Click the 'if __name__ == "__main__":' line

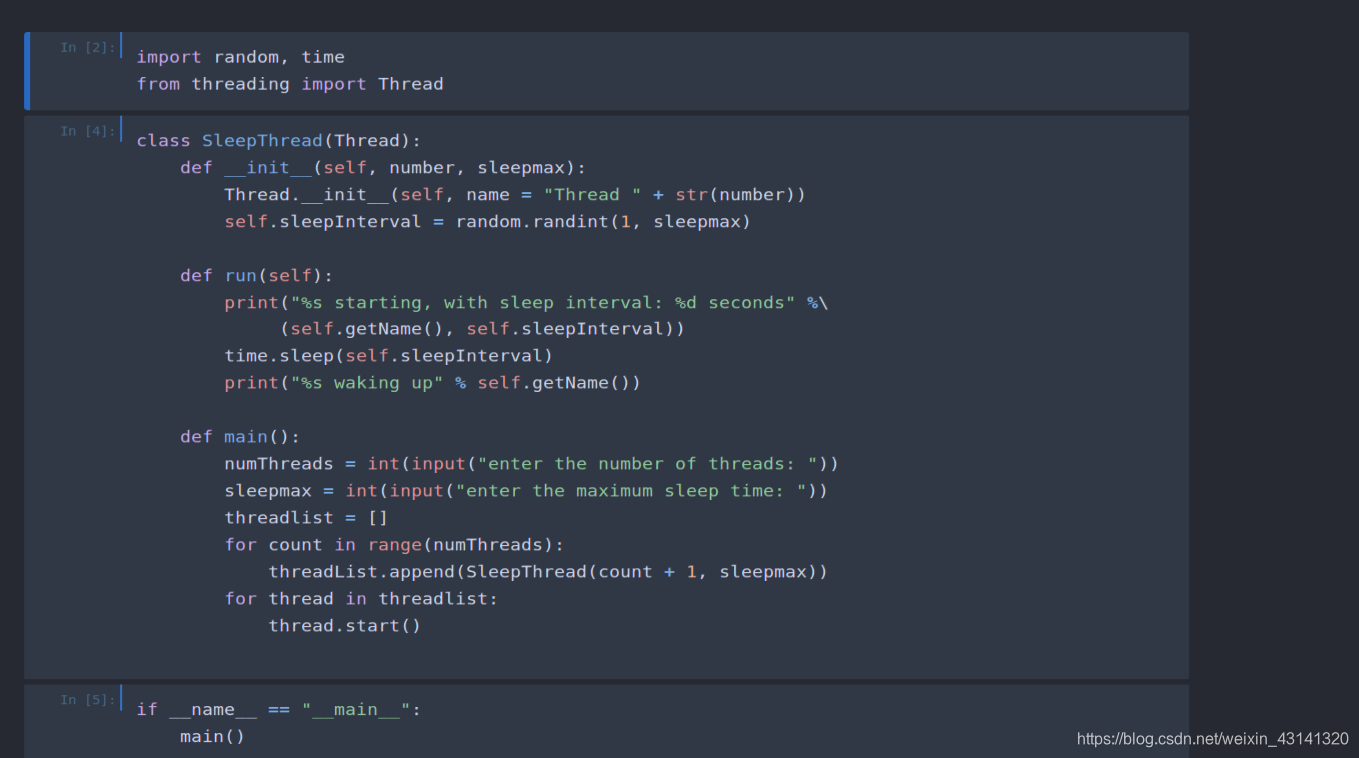(x=279, y=710)
